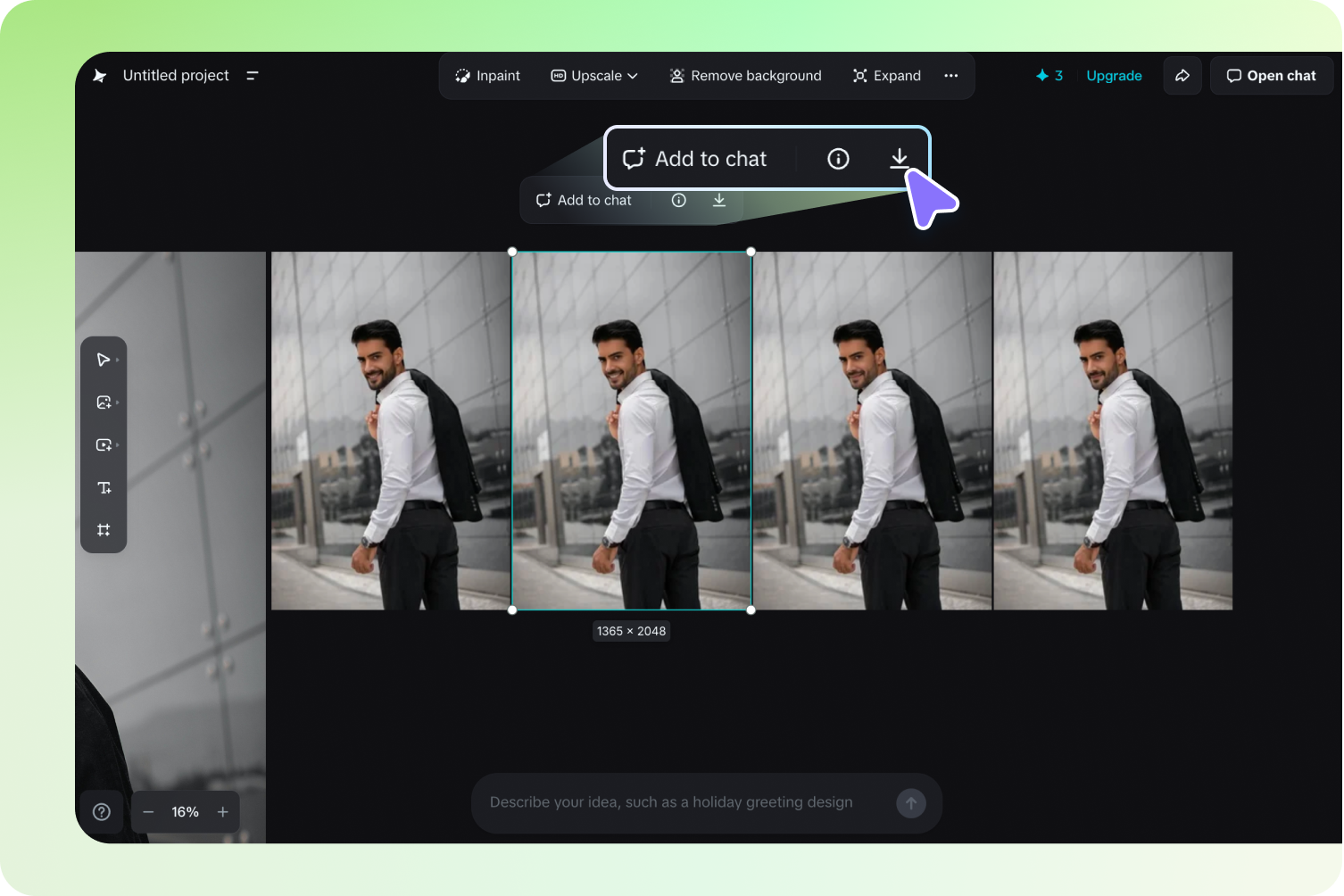Click the info icon in the small floating toolbar
Viewport: 1344px width, 896px height.
click(x=679, y=200)
